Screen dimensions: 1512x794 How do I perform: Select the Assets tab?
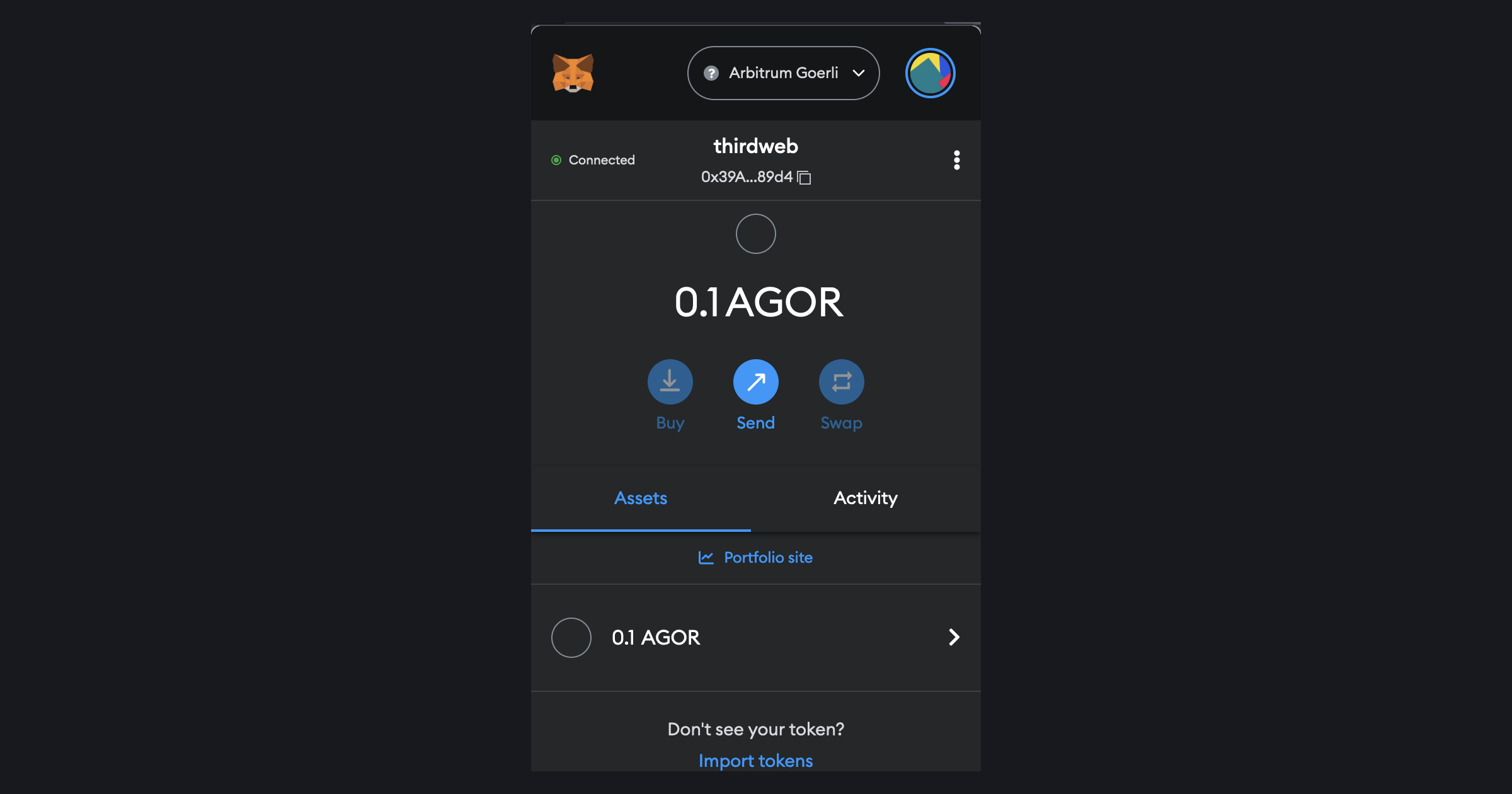[x=640, y=497]
